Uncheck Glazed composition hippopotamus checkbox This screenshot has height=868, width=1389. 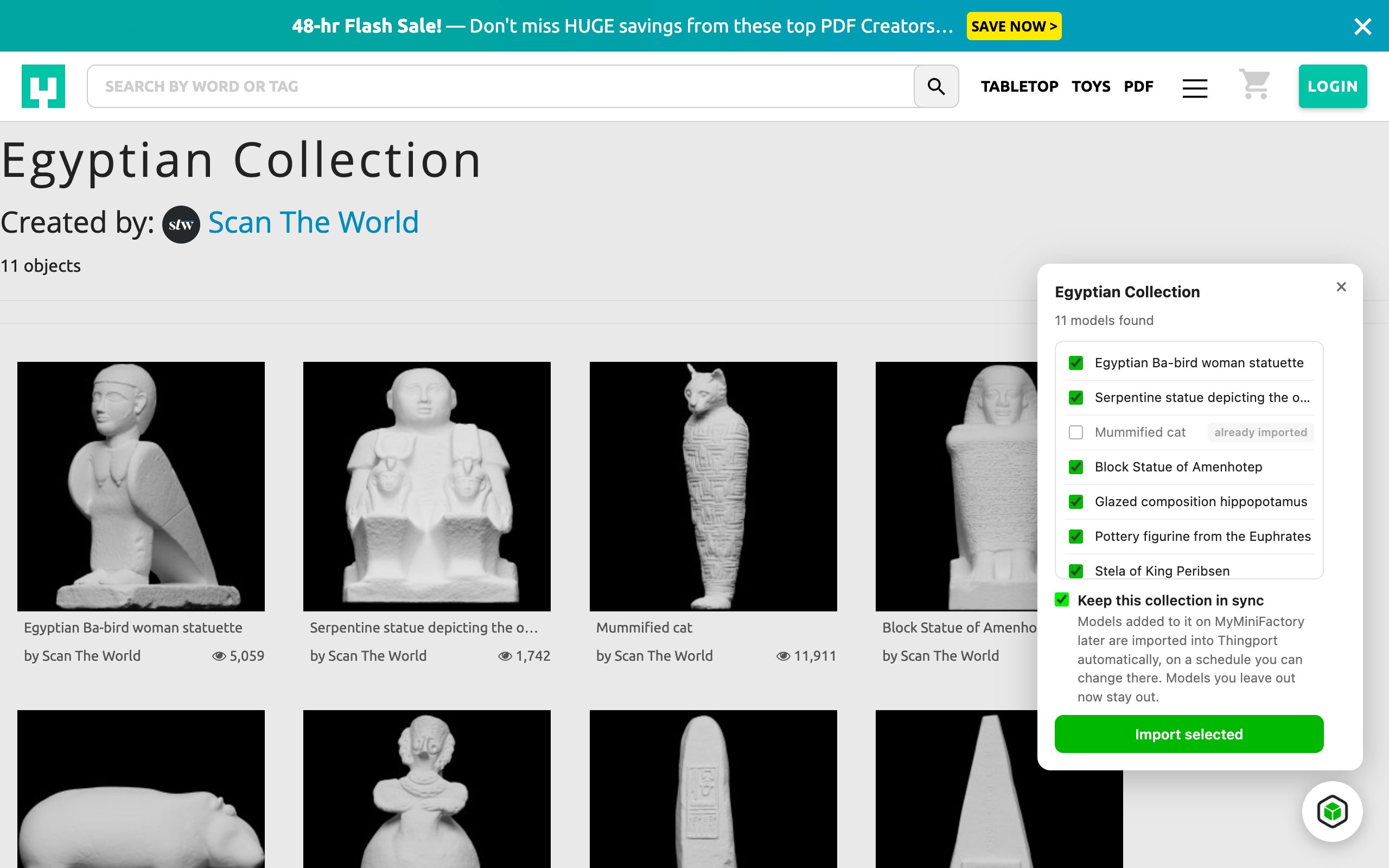pos(1075,502)
